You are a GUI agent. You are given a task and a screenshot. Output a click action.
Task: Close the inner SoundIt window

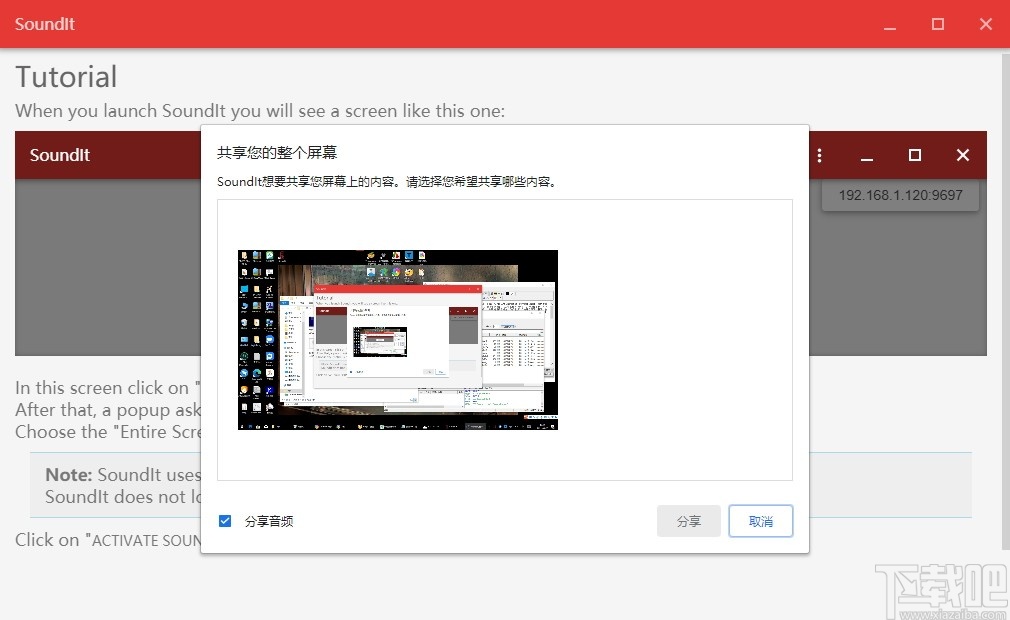(962, 155)
